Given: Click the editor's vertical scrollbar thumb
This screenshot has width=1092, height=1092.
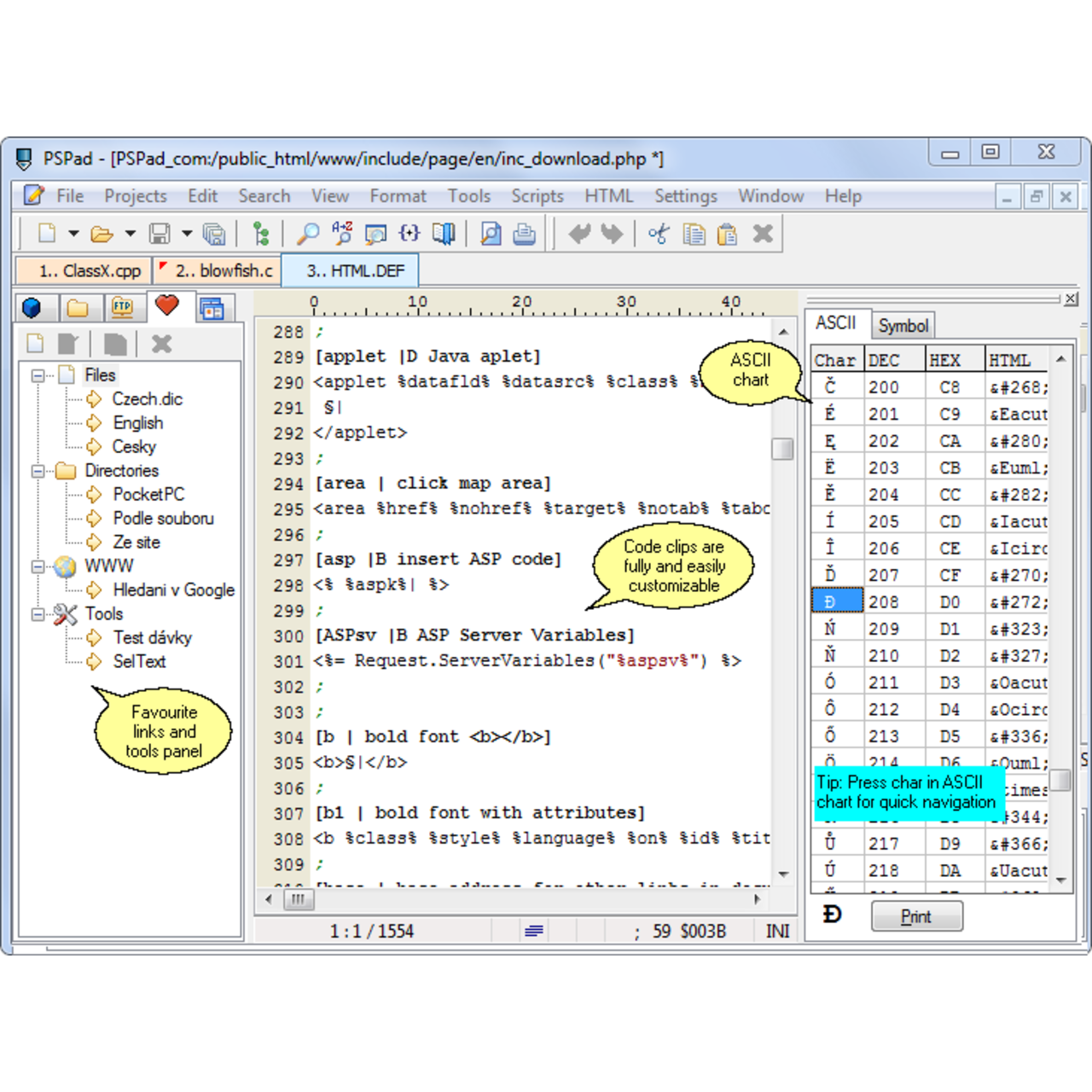Looking at the screenshot, I should pos(782,449).
